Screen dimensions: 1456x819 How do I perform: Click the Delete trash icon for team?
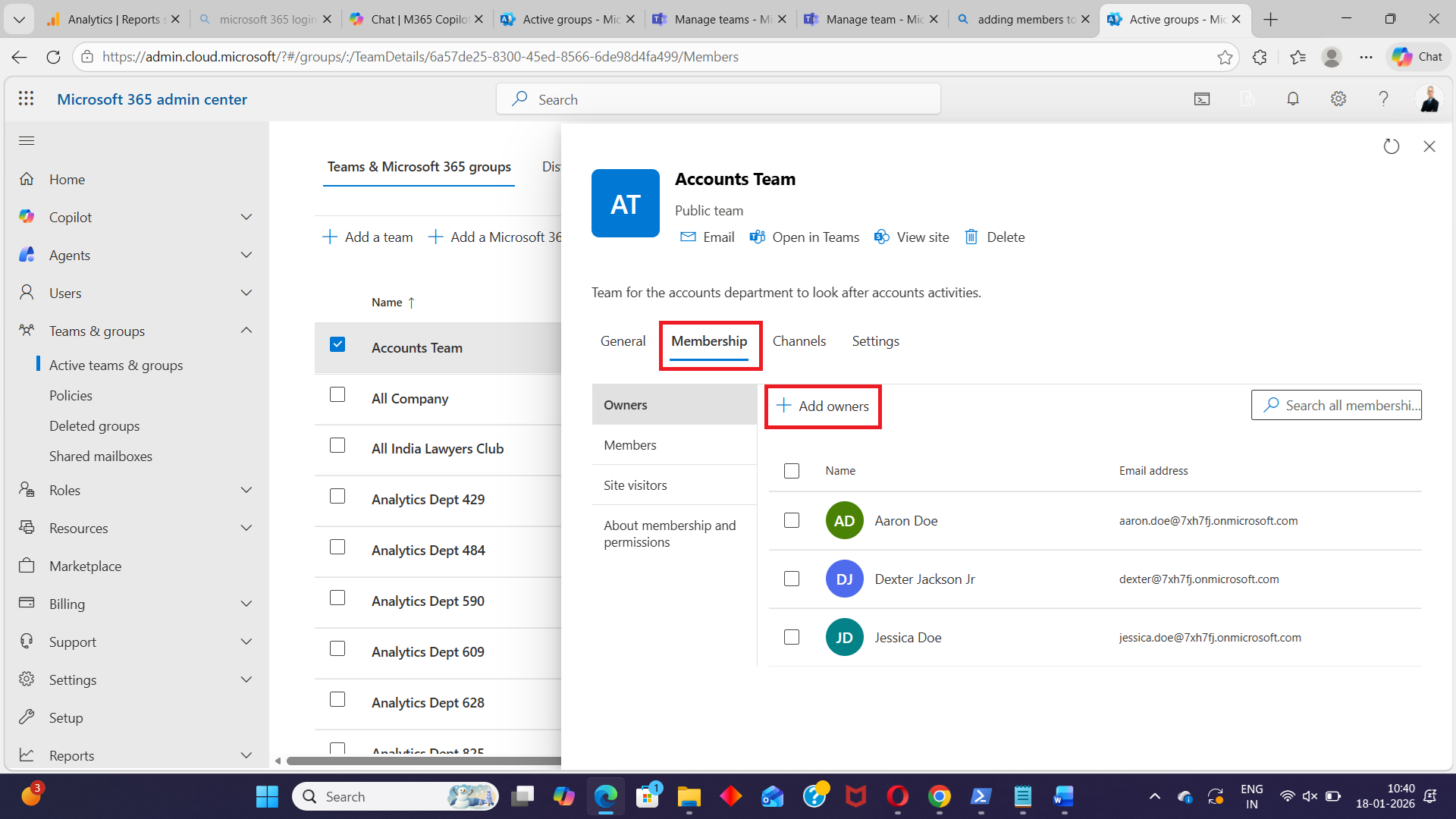click(971, 237)
